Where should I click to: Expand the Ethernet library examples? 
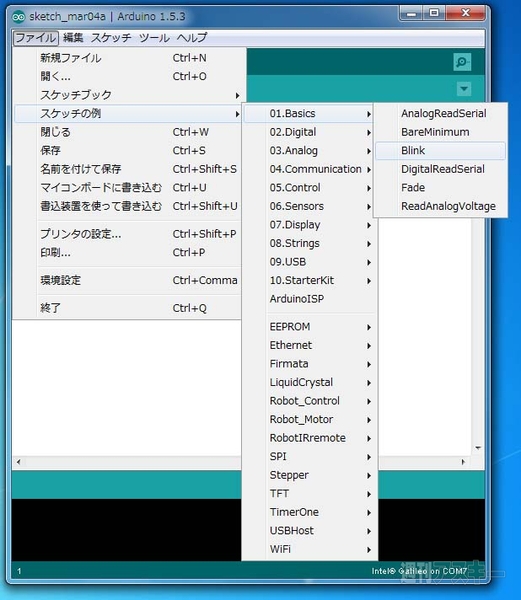point(309,346)
